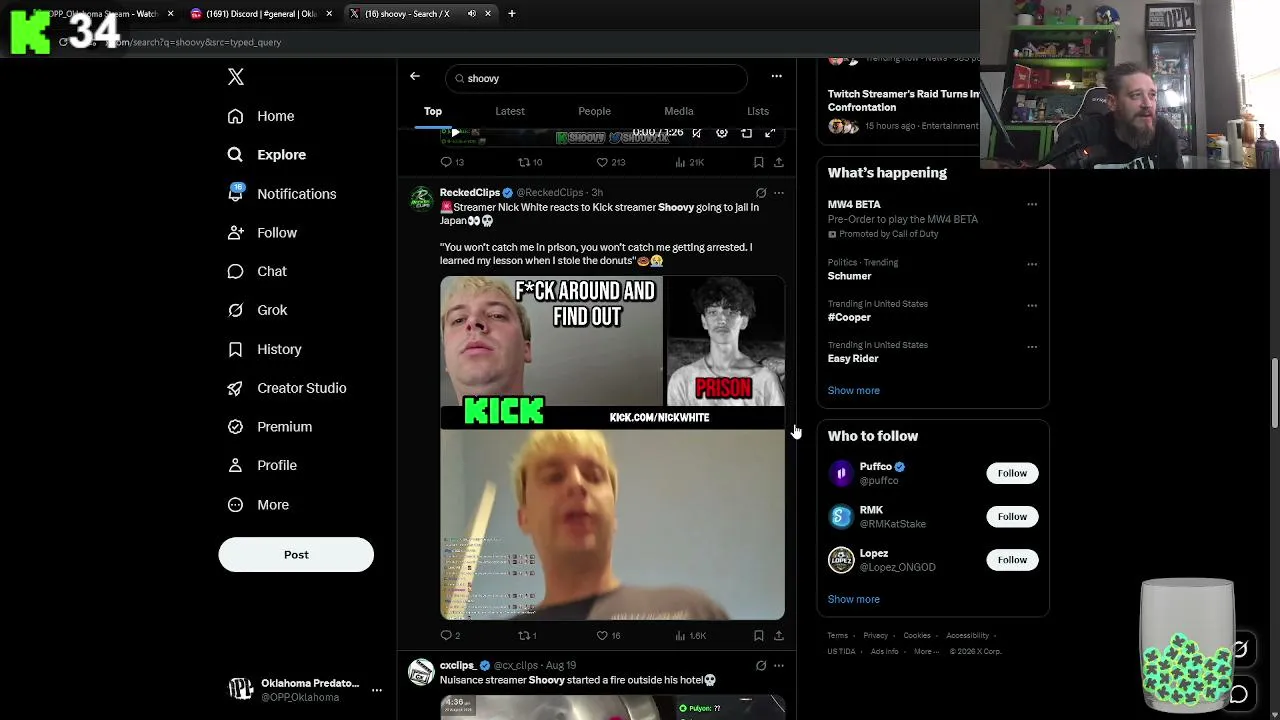Bookmark the post with 213 likes

coord(759,162)
